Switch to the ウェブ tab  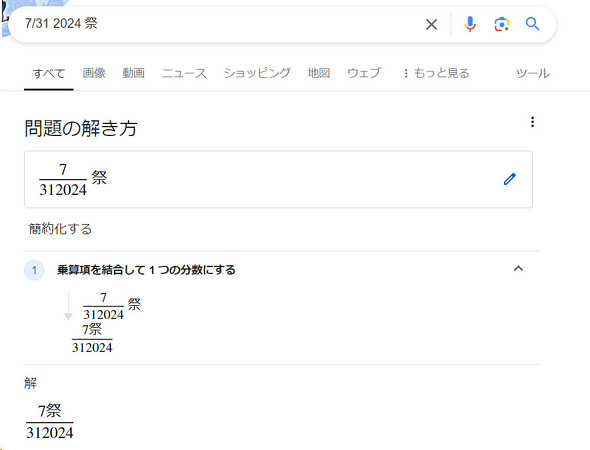364,73
